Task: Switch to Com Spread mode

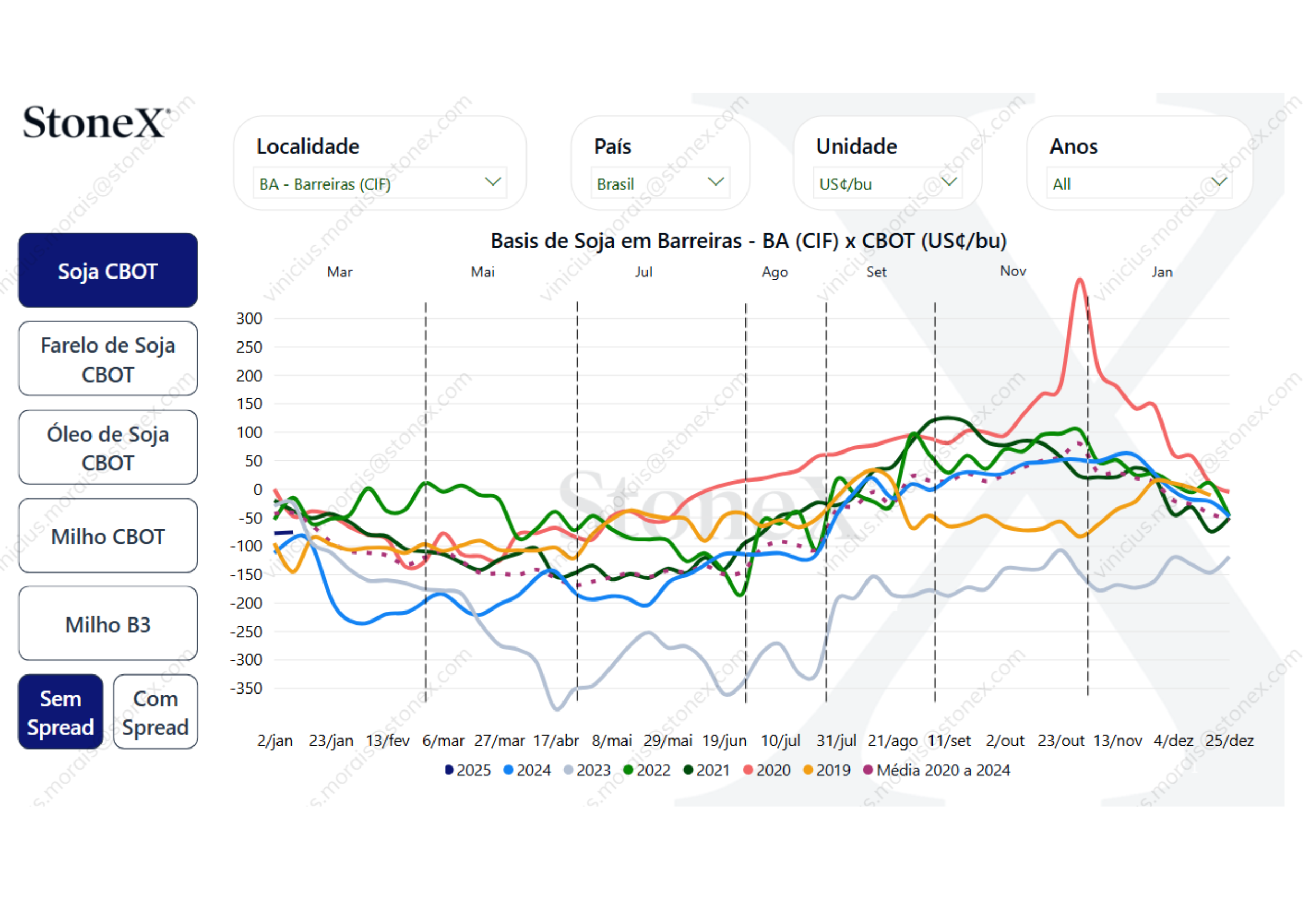Action: [155, 713]
